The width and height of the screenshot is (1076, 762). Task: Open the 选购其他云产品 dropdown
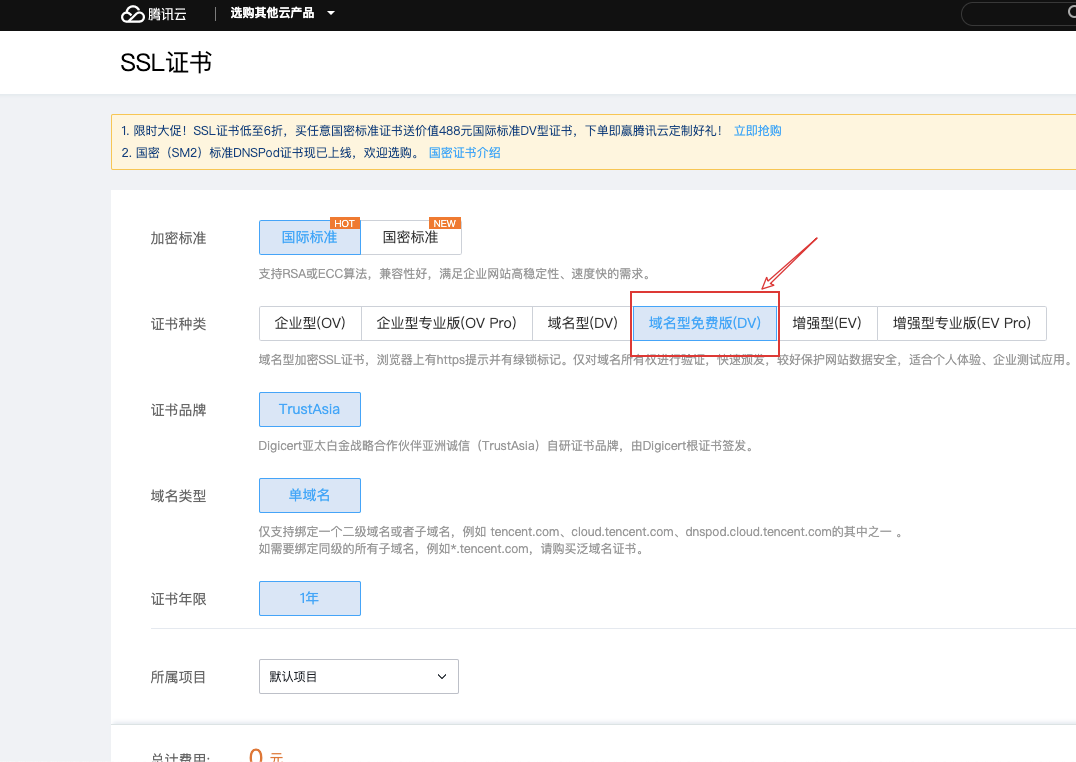coord(282,13)
